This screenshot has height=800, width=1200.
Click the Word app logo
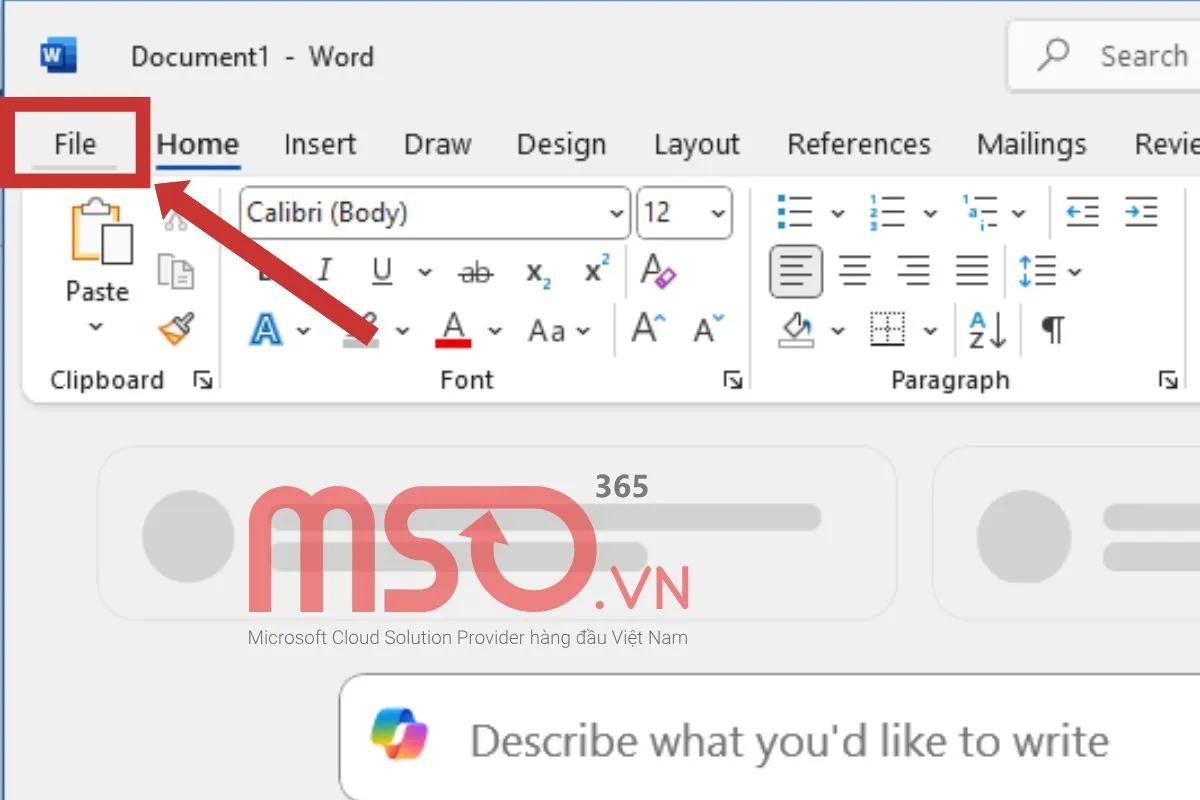pos(58,55)
